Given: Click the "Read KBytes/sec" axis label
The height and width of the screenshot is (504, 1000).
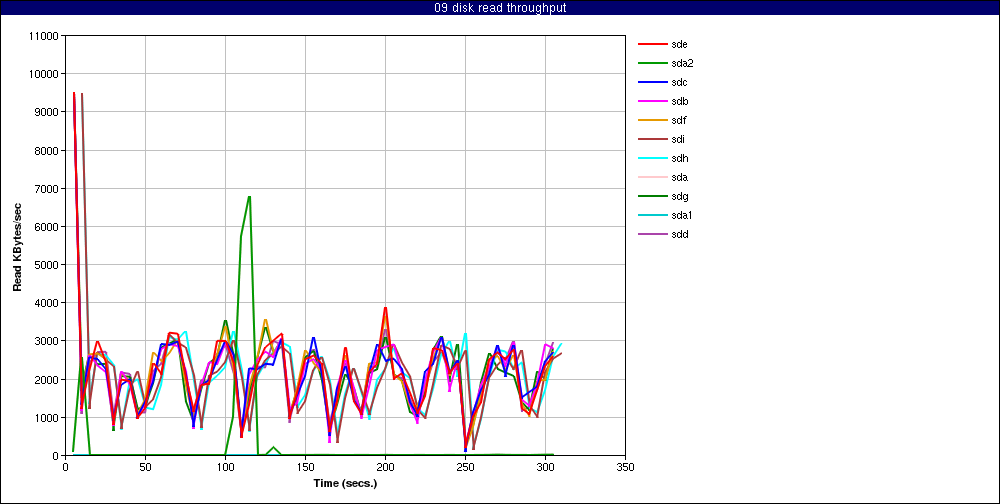Looking at the screenshot, I should (18, 246).
